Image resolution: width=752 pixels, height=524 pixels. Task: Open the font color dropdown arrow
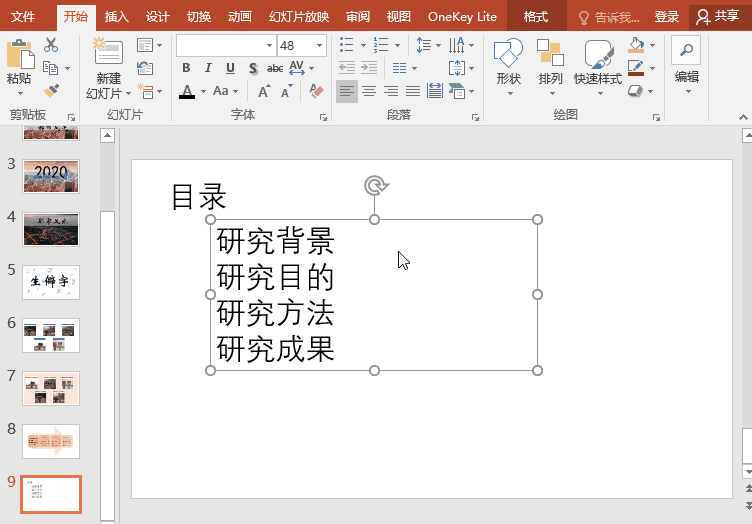(203, 92)
